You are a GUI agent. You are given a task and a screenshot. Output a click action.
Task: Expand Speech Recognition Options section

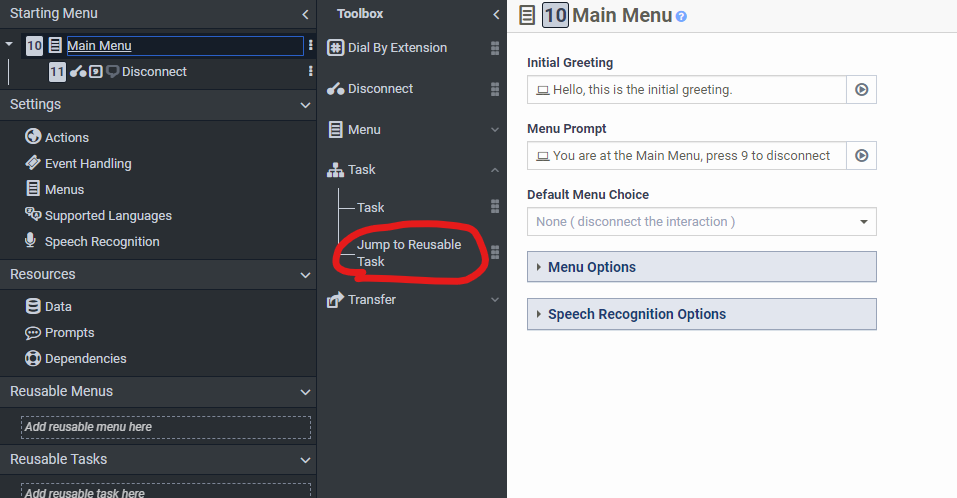[x=636, y=314]
